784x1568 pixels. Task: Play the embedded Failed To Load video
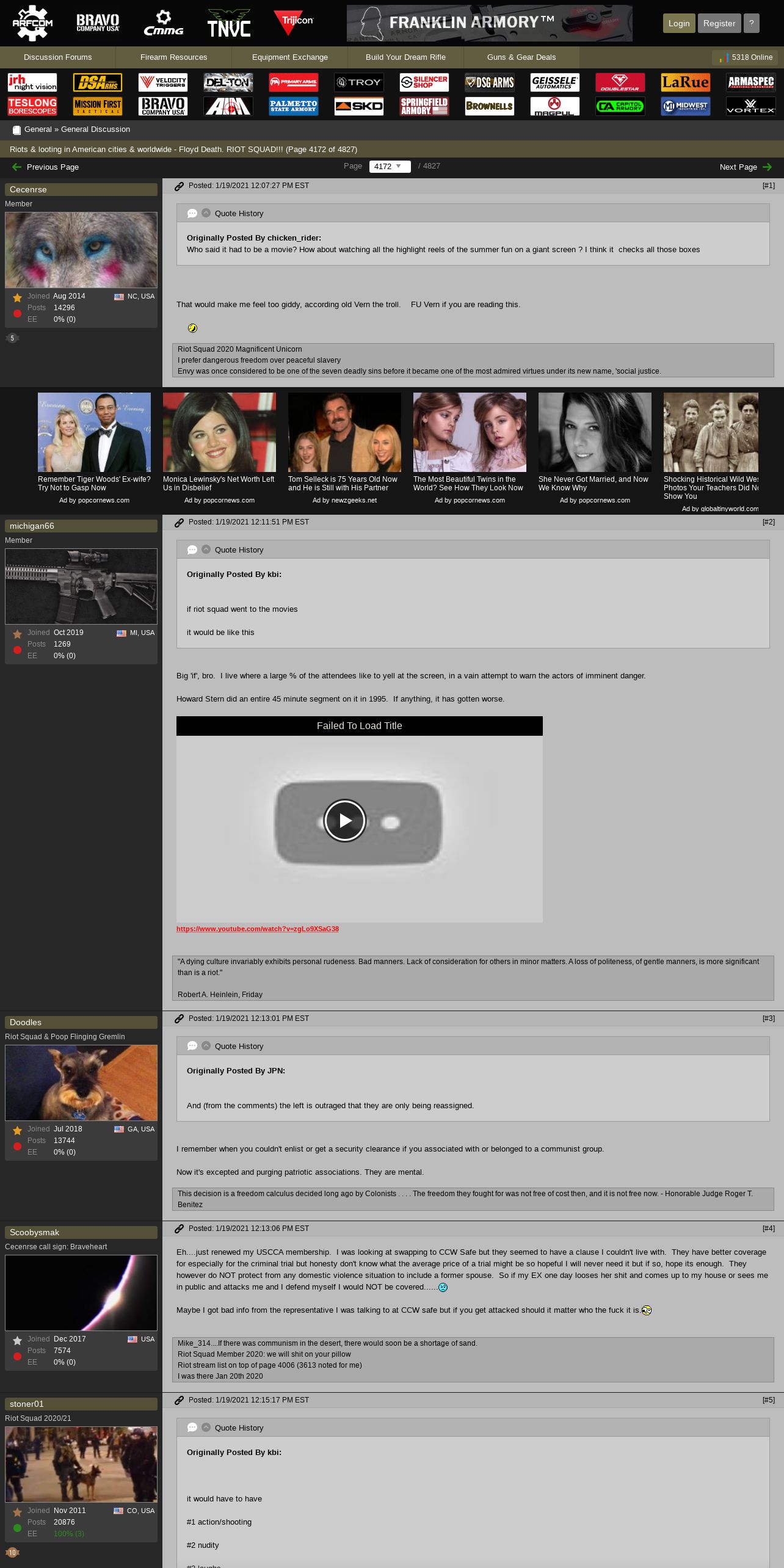345,821
